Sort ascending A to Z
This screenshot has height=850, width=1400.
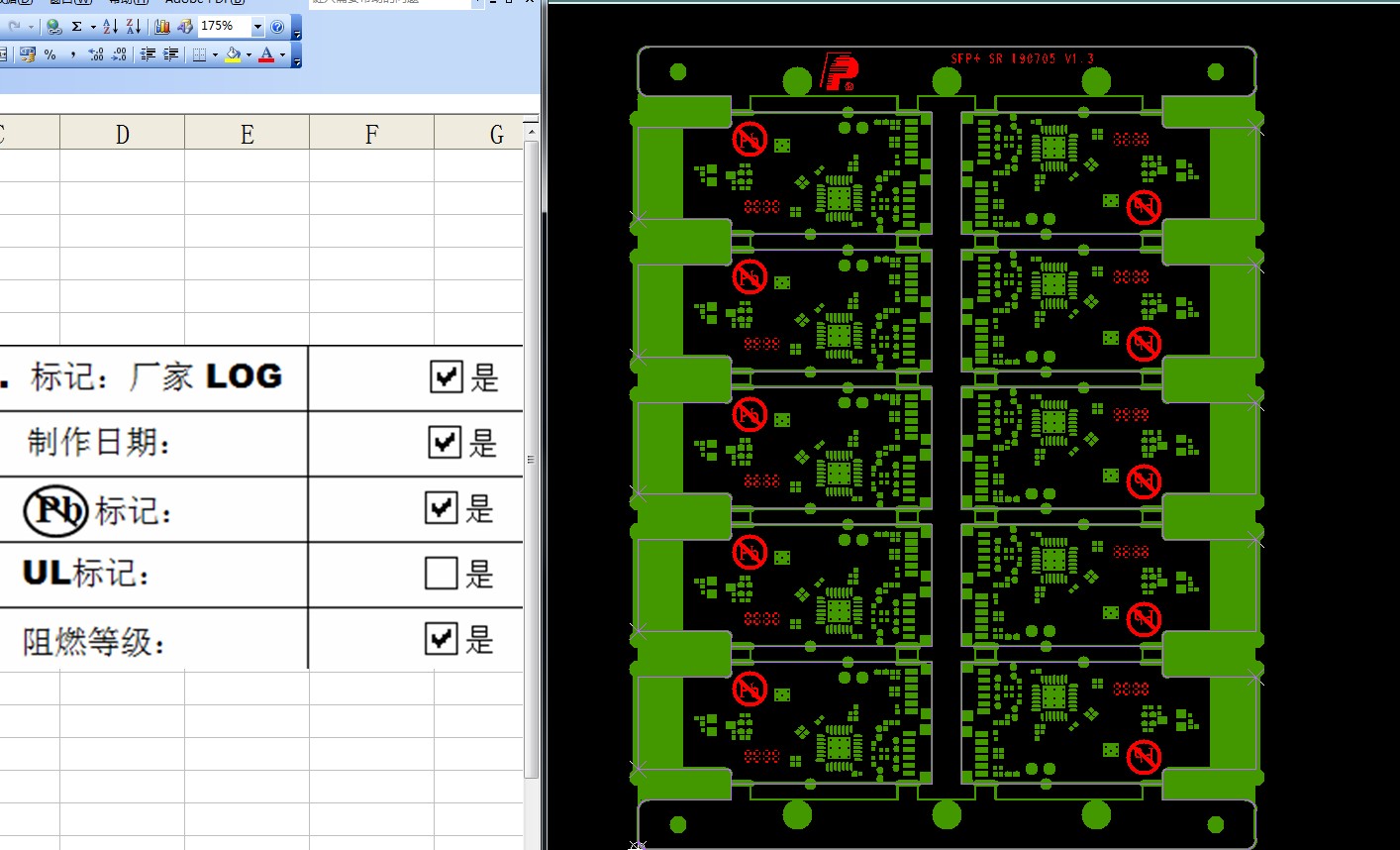(110, 27)
